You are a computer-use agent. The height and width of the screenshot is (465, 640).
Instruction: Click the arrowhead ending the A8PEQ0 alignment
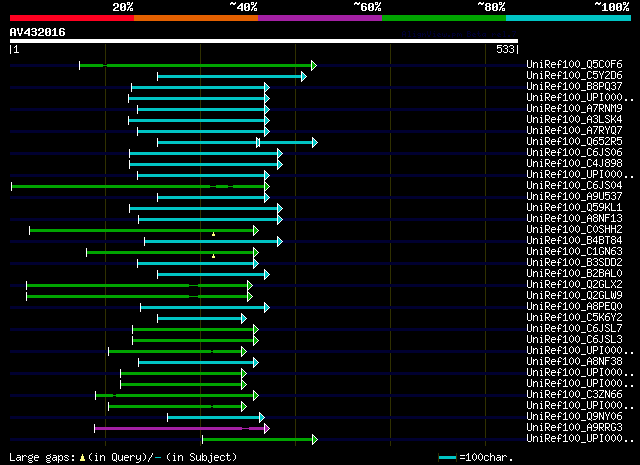(x=267, y=308)
